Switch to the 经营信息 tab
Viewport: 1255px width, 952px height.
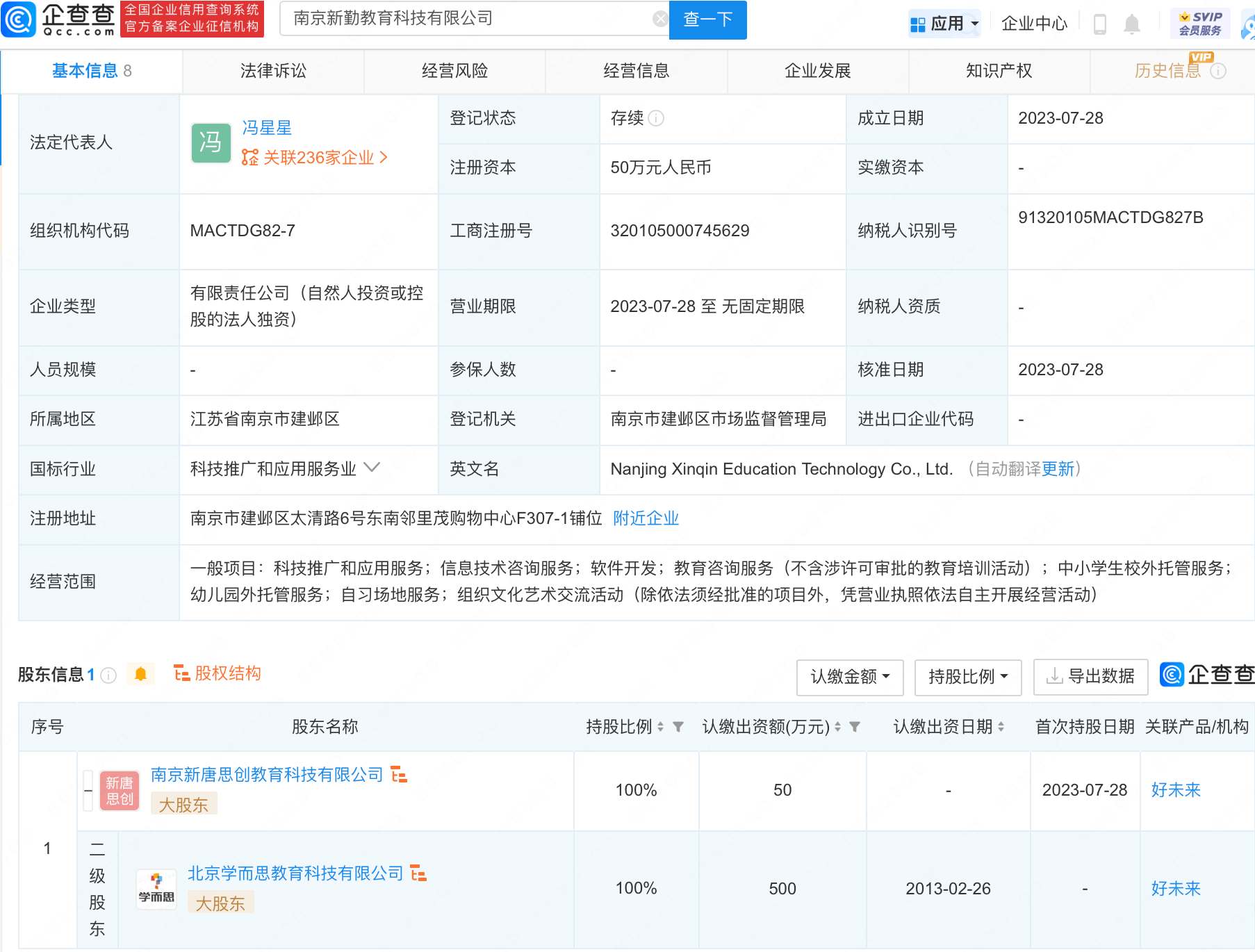636,71
